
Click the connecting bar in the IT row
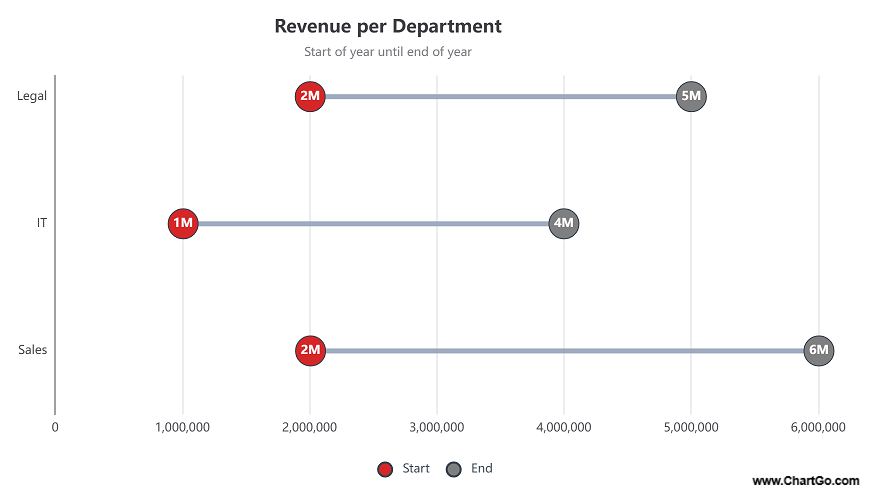tap(373, 223)
